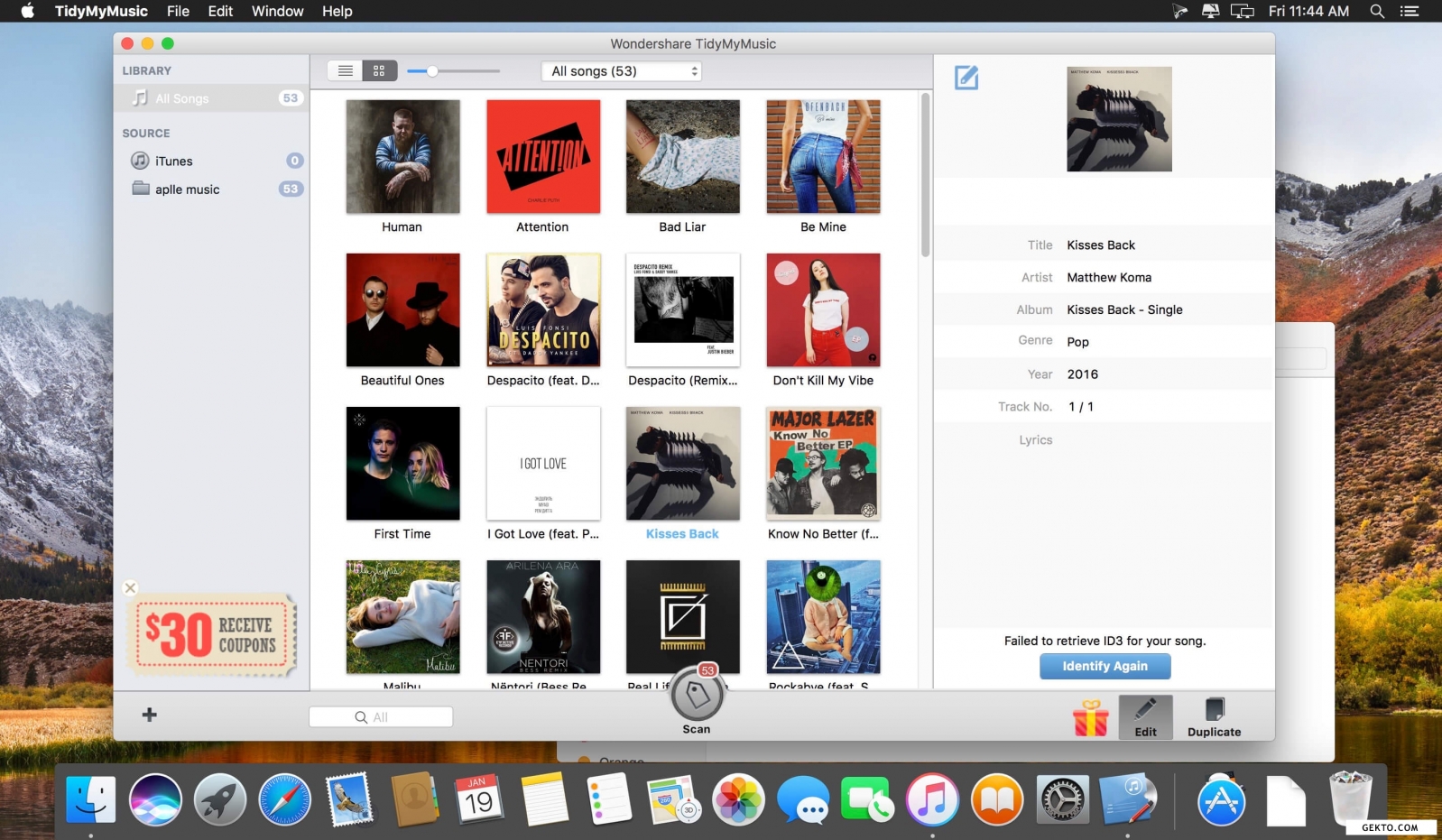Open Photos from the Dock
Screen dimensions: 1442x840
[x=738, y=799]
